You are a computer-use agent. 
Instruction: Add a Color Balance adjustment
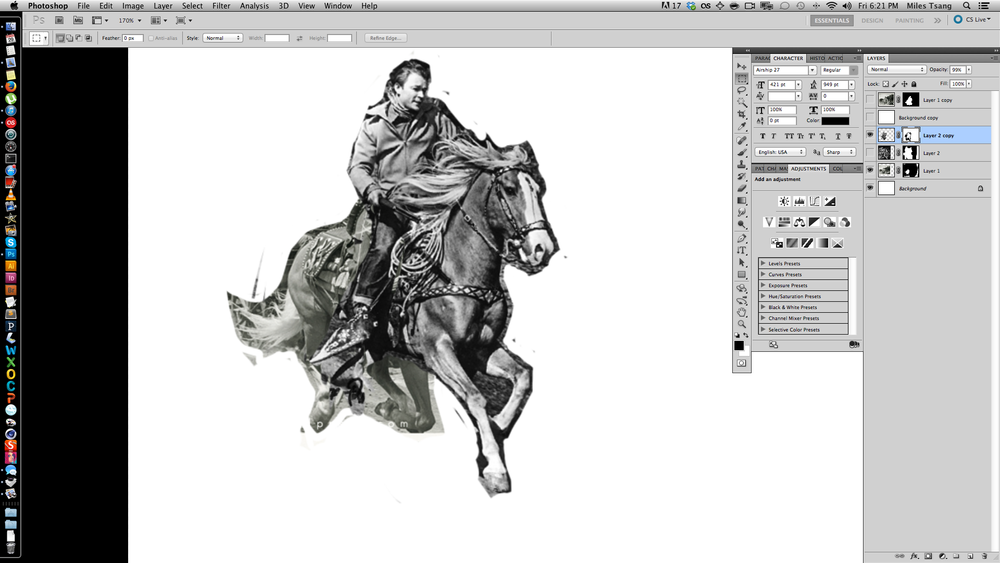(x=799, y=222)
